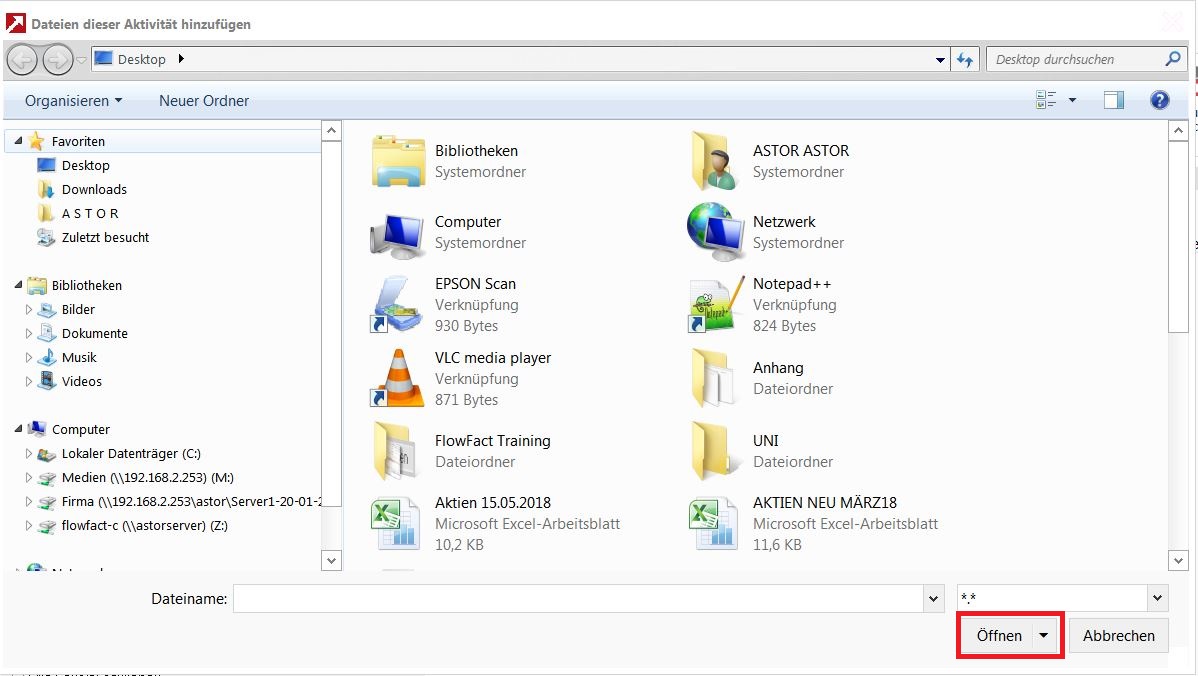Open the Dateiname combo box dropdown arrow
The width and height of the screenshot is (1198, 676).
(x=934, y=599)
